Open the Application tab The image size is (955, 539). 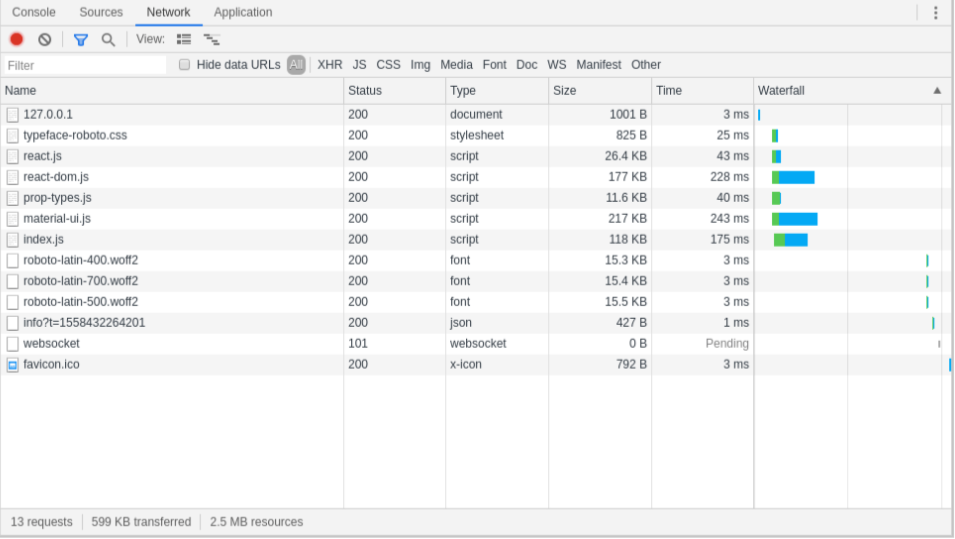pos(243,12)
